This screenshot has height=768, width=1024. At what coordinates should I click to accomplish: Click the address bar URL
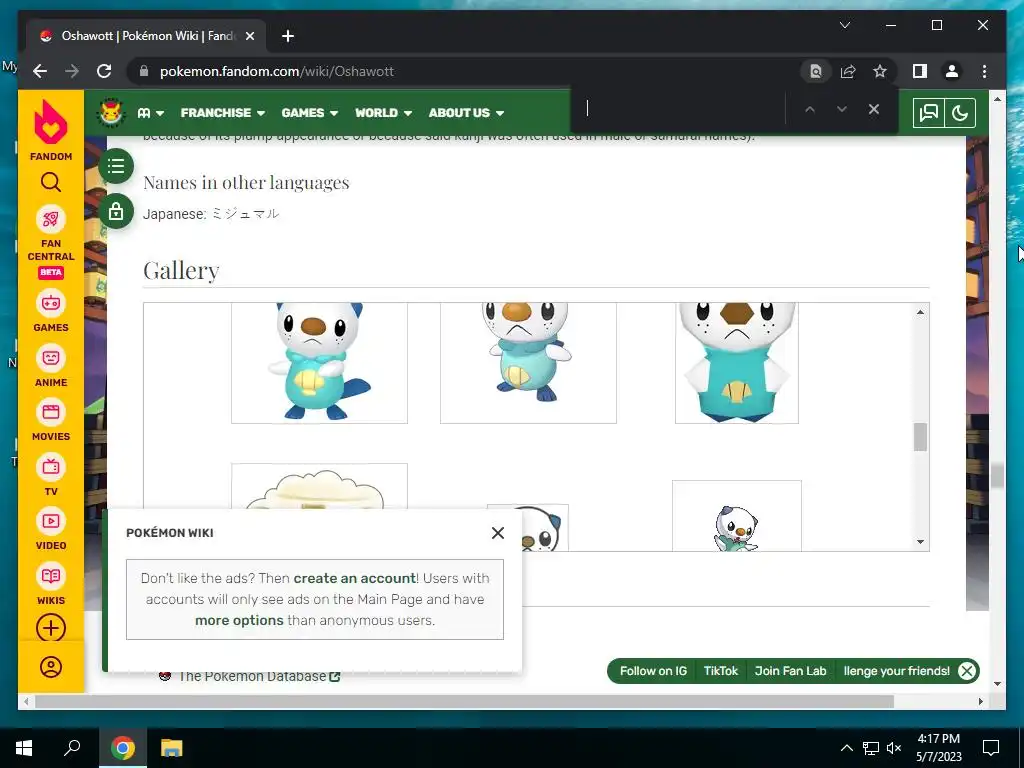coord(277,71)
